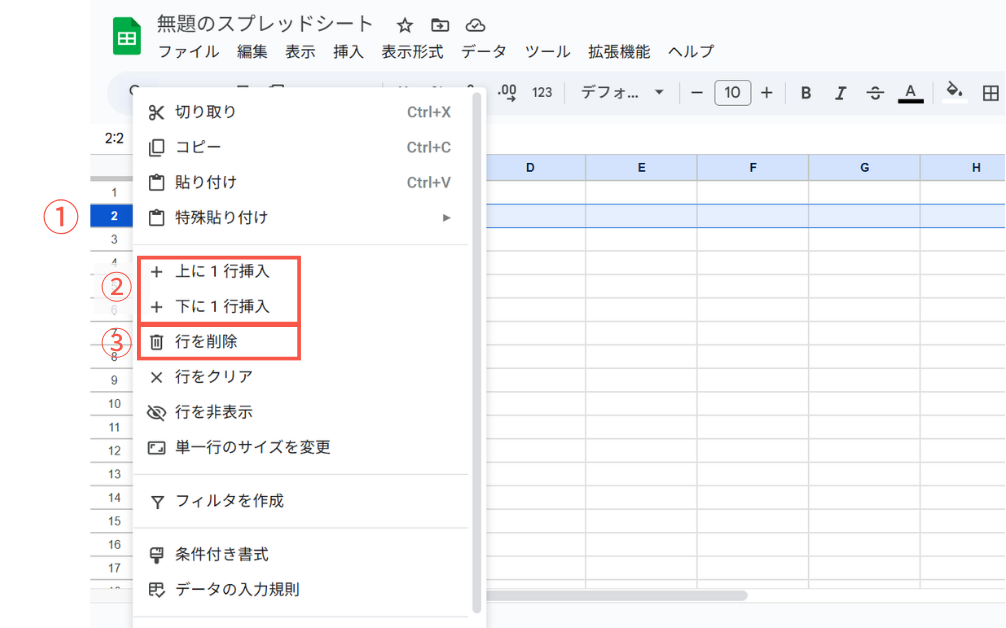The image size is (1006, 628).
Task: Select 行を削除 to delete the row
Action: (300, 342)
